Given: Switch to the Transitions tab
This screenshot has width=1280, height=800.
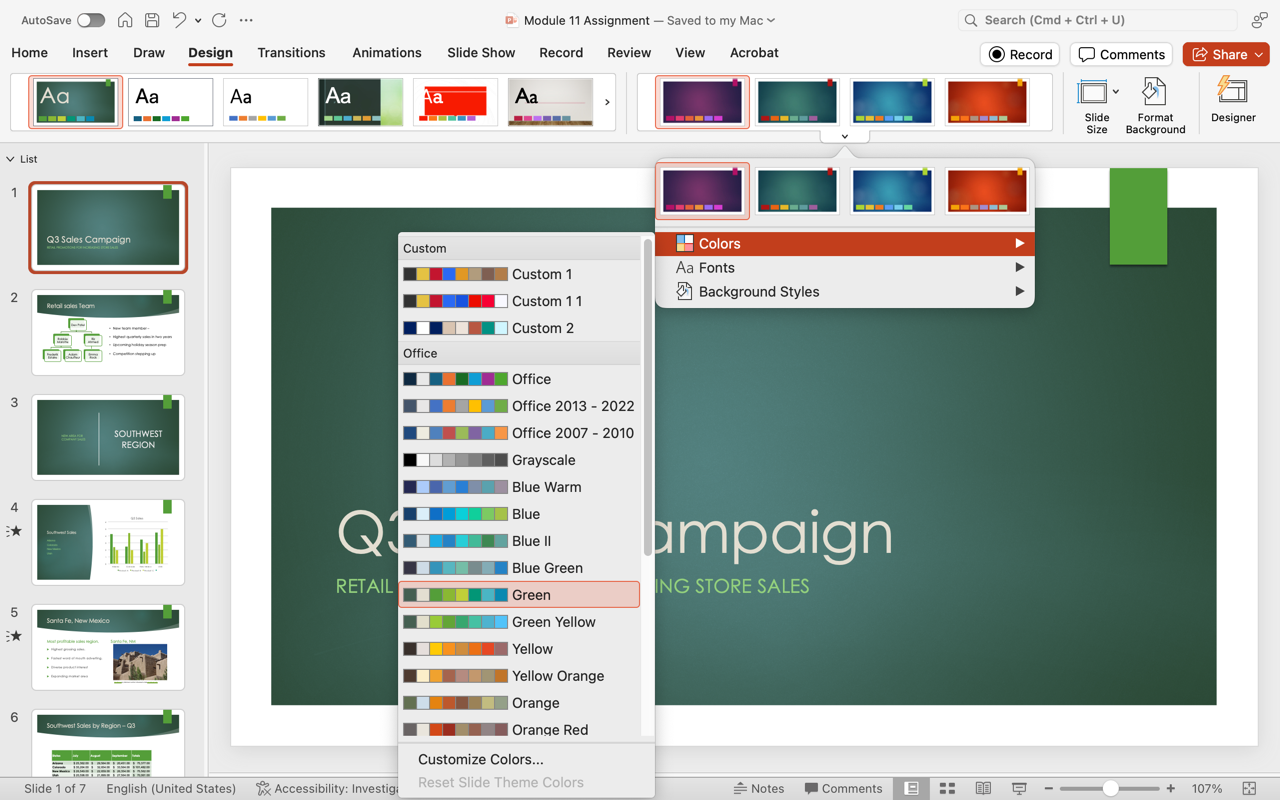Looking at the screenshot, I should pos(291,53).
